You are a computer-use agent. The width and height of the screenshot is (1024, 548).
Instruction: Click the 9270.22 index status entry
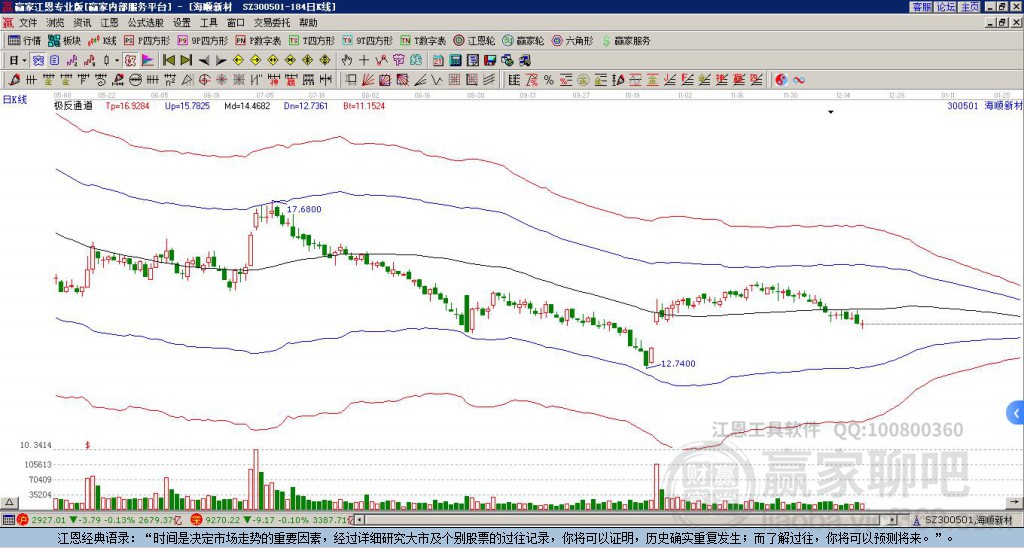tap(273, 520)
